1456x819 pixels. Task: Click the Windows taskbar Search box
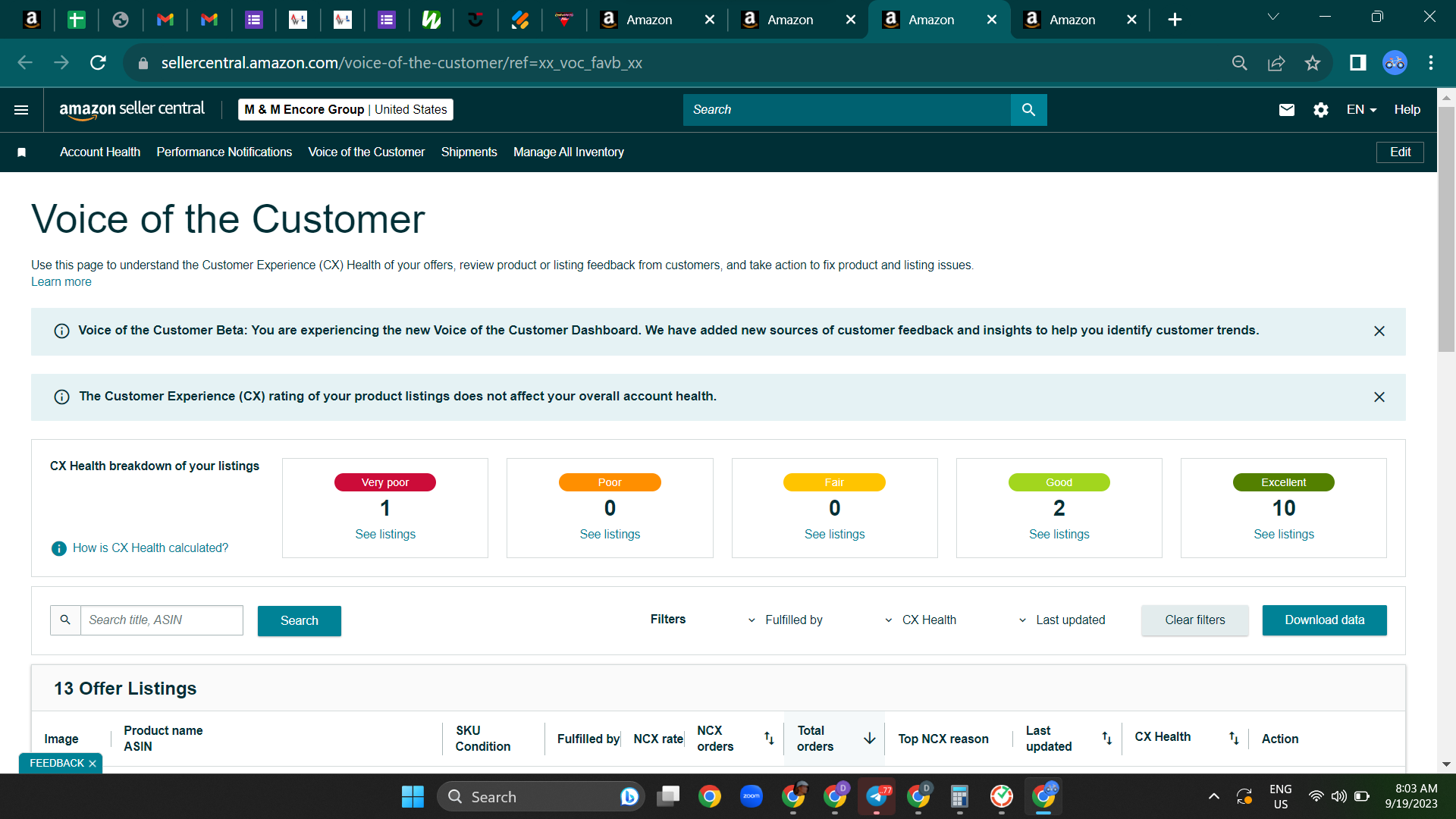coord(541,797)
